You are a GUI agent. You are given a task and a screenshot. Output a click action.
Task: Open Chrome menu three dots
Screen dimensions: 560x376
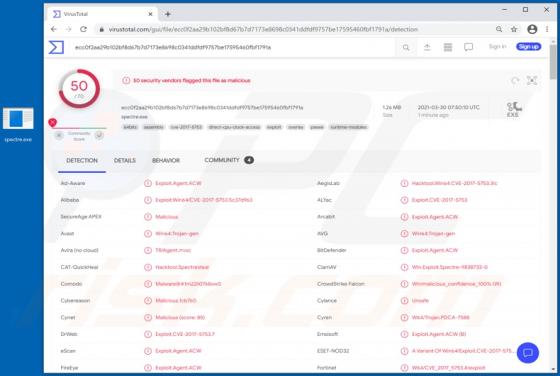pyautogui.click(x=547, y=29)
